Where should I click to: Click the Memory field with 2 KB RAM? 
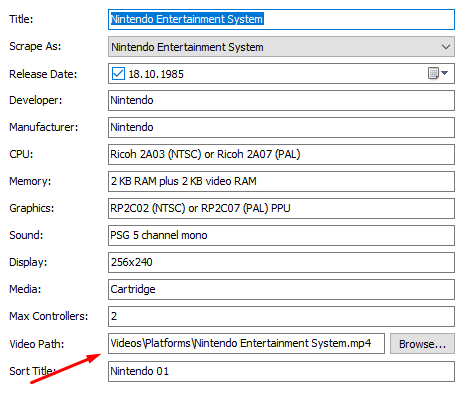pyautogui.click(x=281, y=181)
